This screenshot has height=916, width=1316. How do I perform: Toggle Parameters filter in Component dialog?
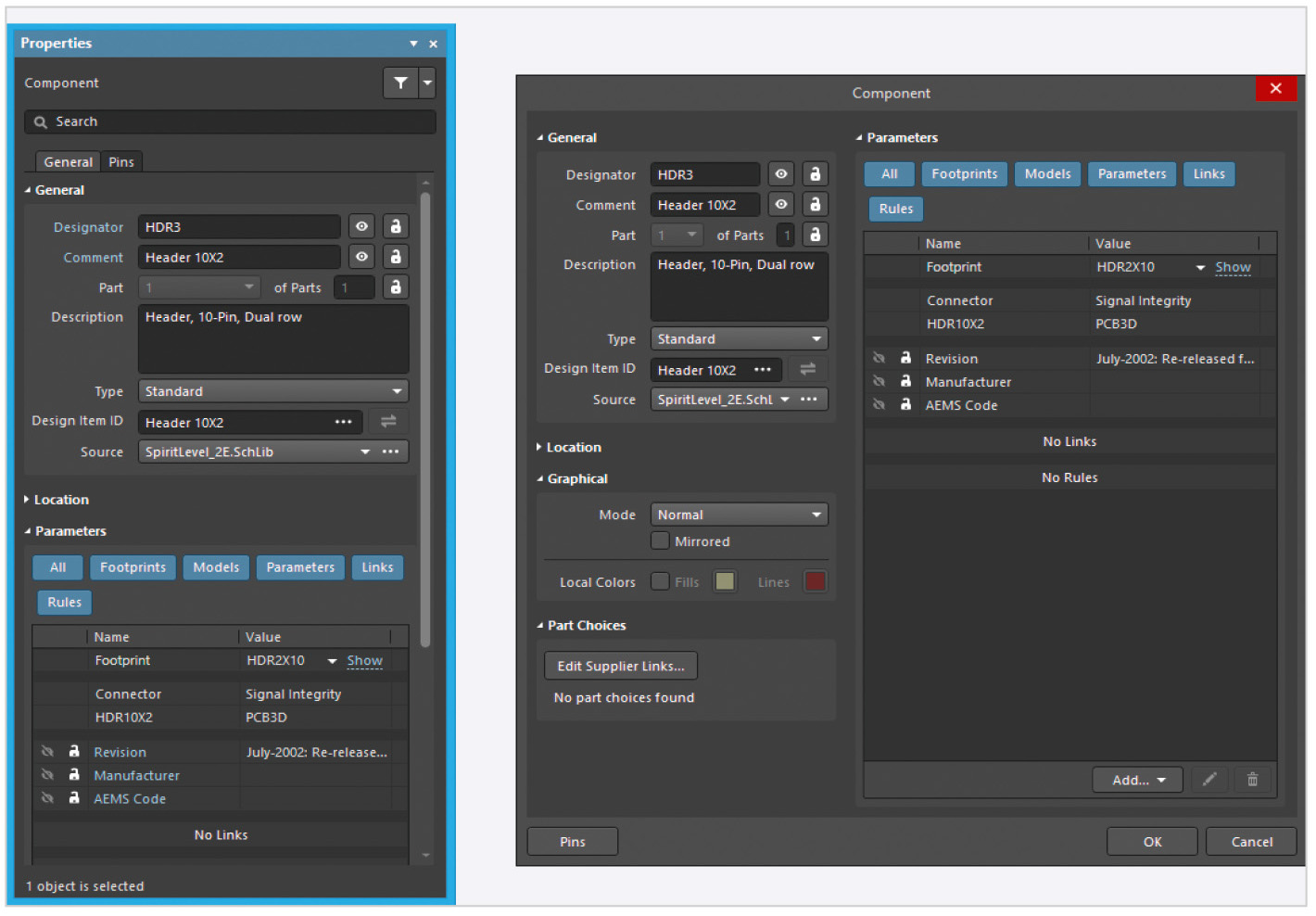(x=1133, y=174)
